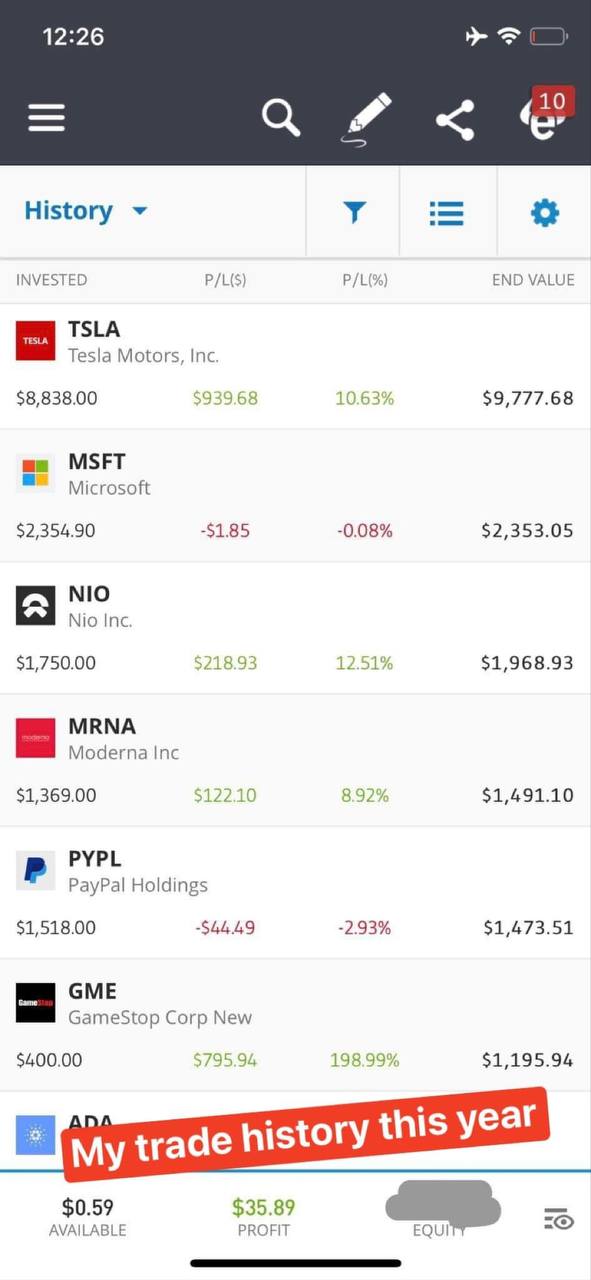
Task: Expand the History dropdown arrow
Action: coord(139,211)
